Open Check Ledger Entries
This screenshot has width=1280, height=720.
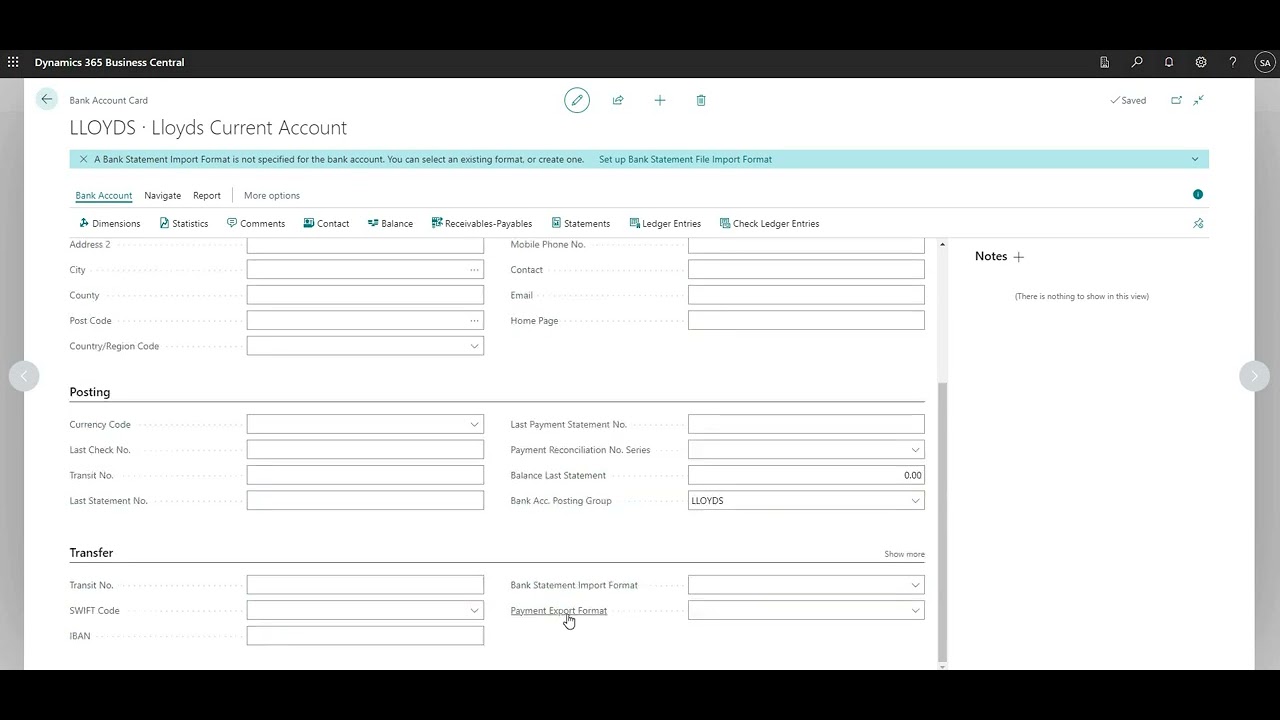pyautogui.click(x=769, y=224)
